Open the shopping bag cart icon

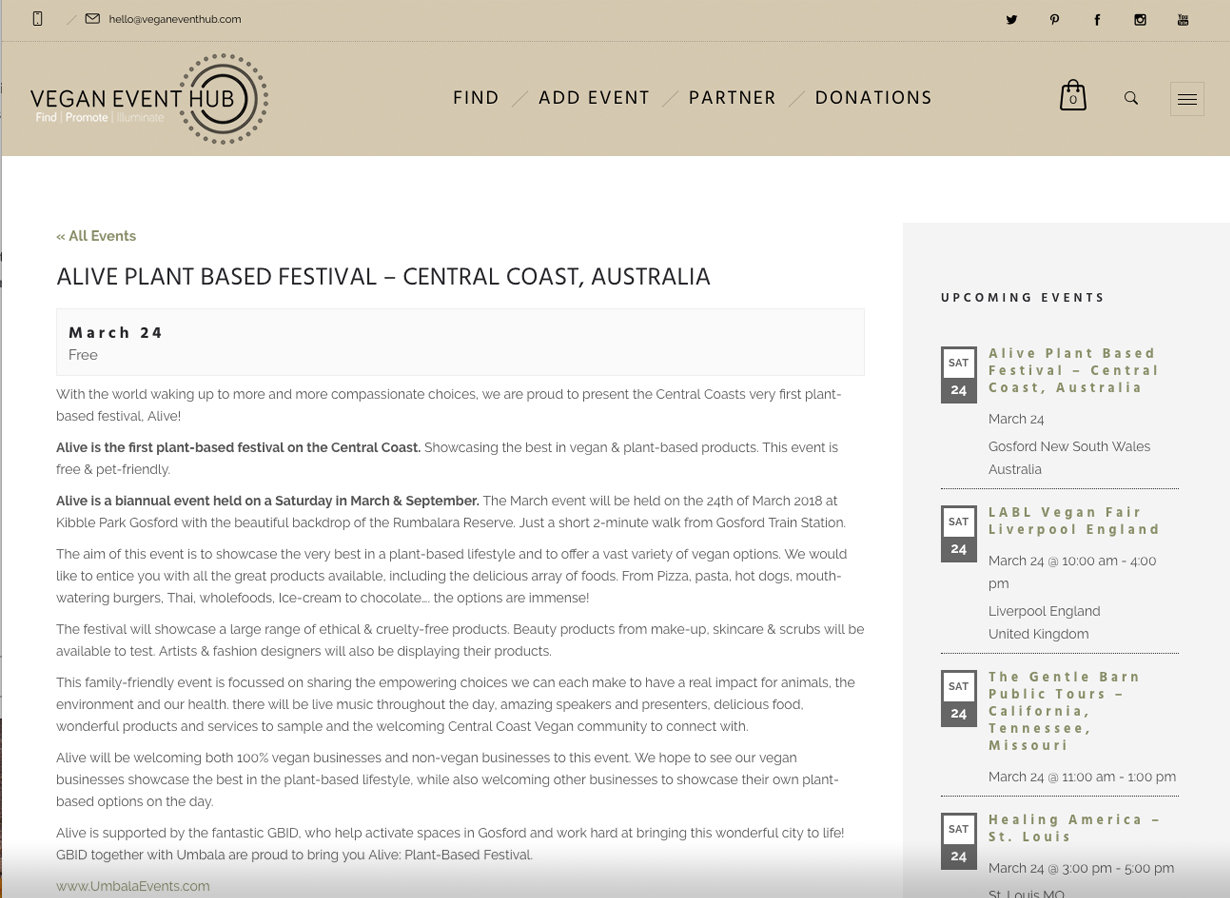click(1072, 96)
